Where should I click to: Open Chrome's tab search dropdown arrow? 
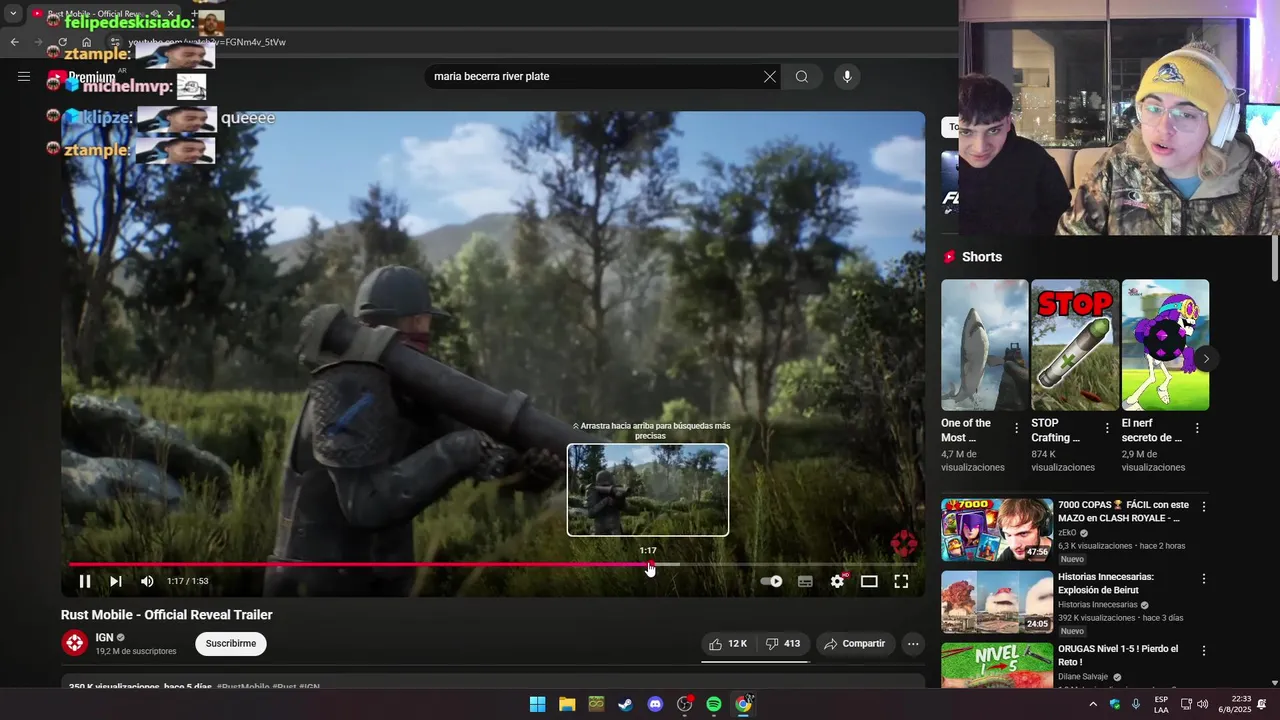[13, 14]
